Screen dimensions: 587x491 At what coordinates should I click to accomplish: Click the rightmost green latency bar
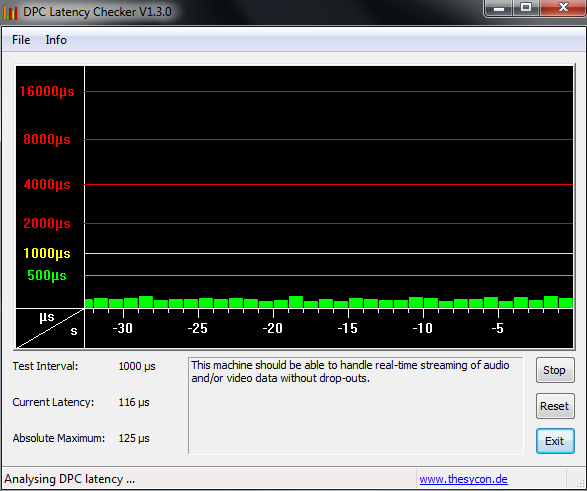click(x=566, y=303)
